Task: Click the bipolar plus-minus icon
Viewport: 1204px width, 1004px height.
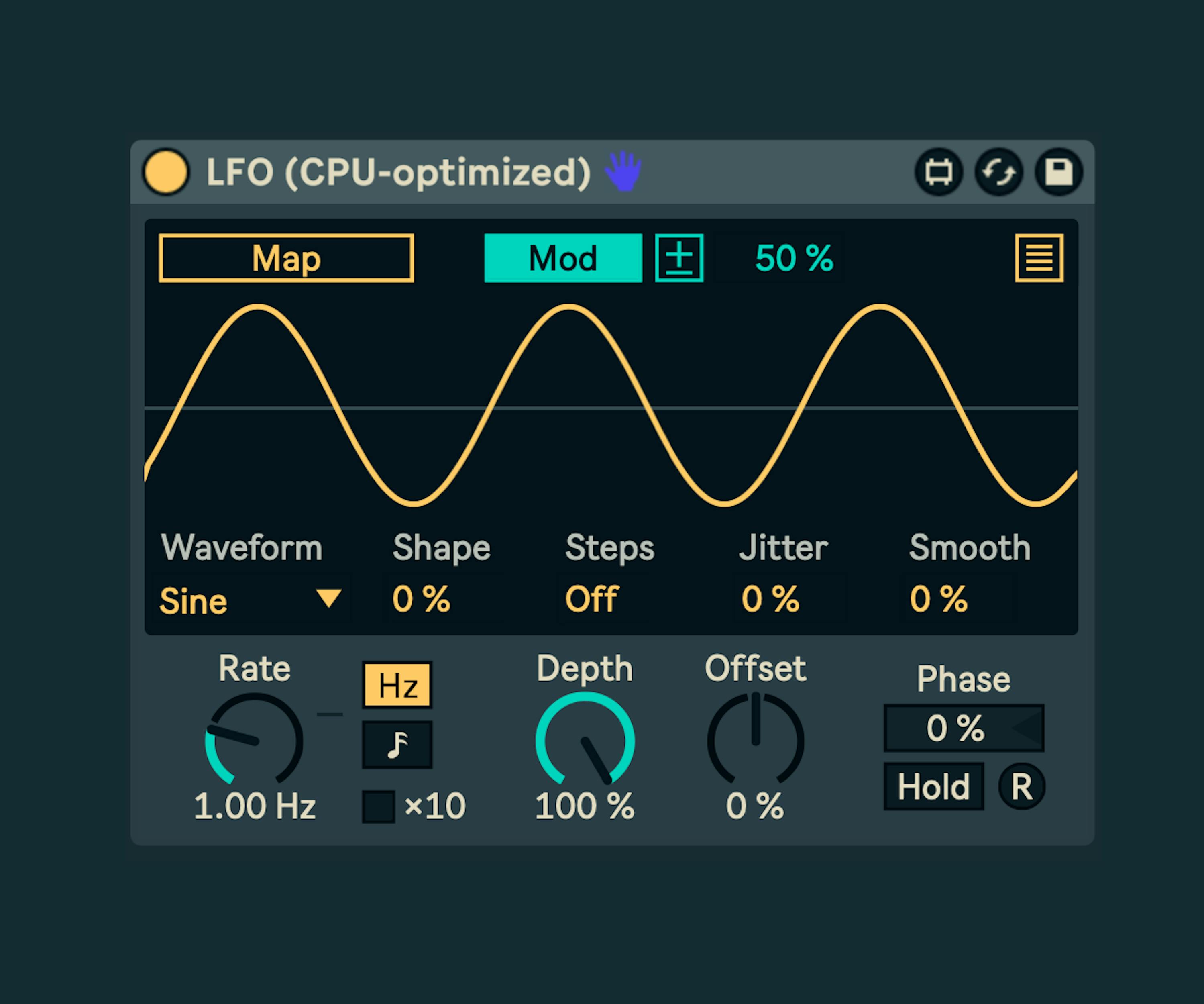Action: (x=679, y=258)
